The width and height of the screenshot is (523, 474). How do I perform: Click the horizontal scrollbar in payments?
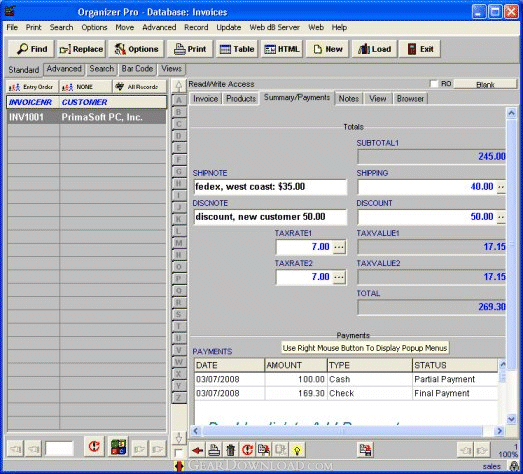point(348,431)
